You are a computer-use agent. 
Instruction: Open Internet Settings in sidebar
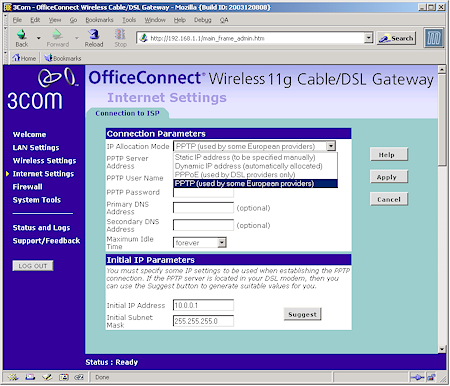[43, 174]
